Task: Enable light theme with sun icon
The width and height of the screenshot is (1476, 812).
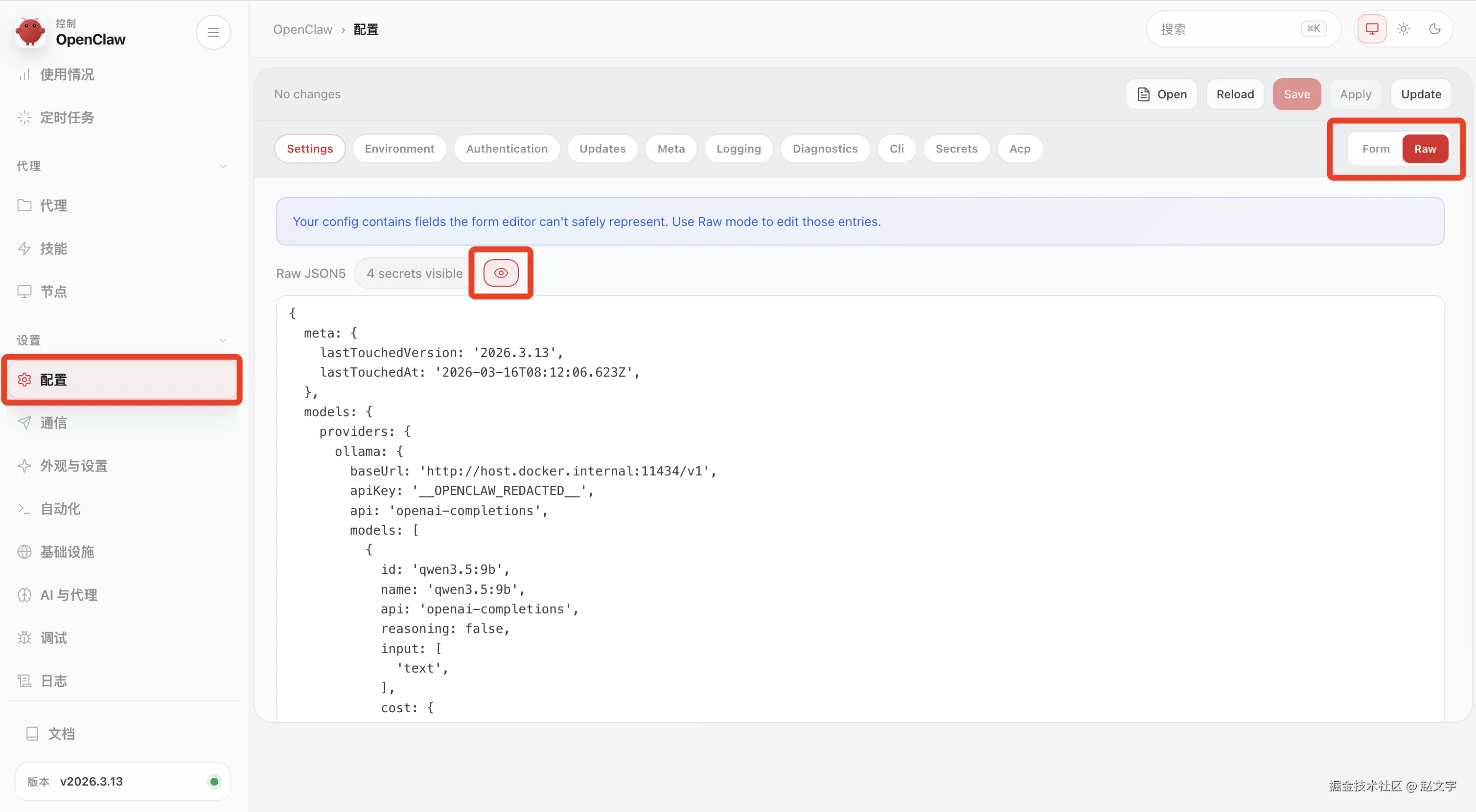Action: point(1403,29)
